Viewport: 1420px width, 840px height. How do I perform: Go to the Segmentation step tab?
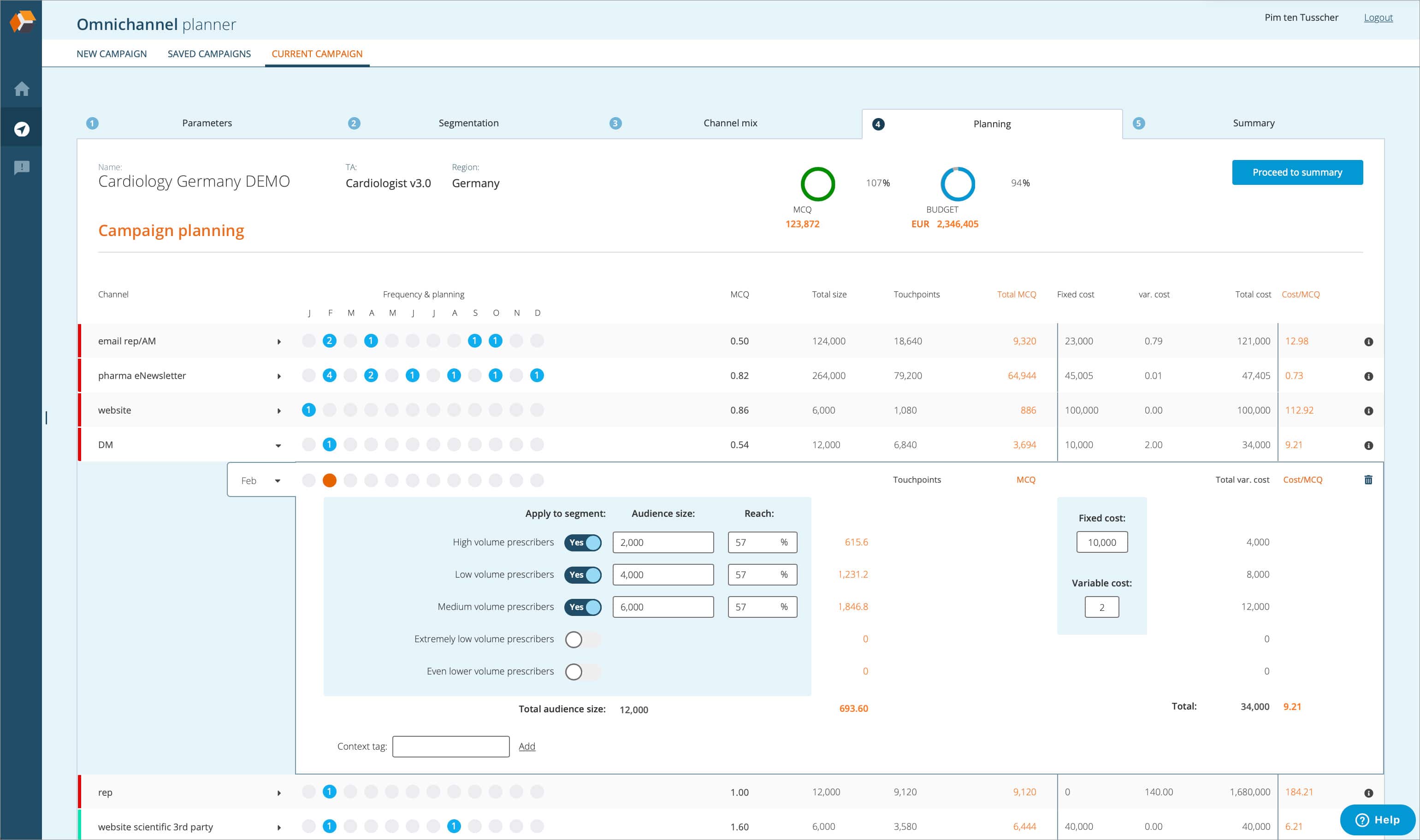coord(468,124)
